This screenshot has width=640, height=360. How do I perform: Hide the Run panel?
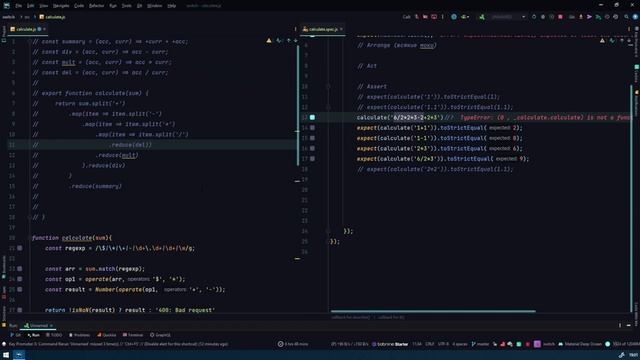[x=629, y=325]
